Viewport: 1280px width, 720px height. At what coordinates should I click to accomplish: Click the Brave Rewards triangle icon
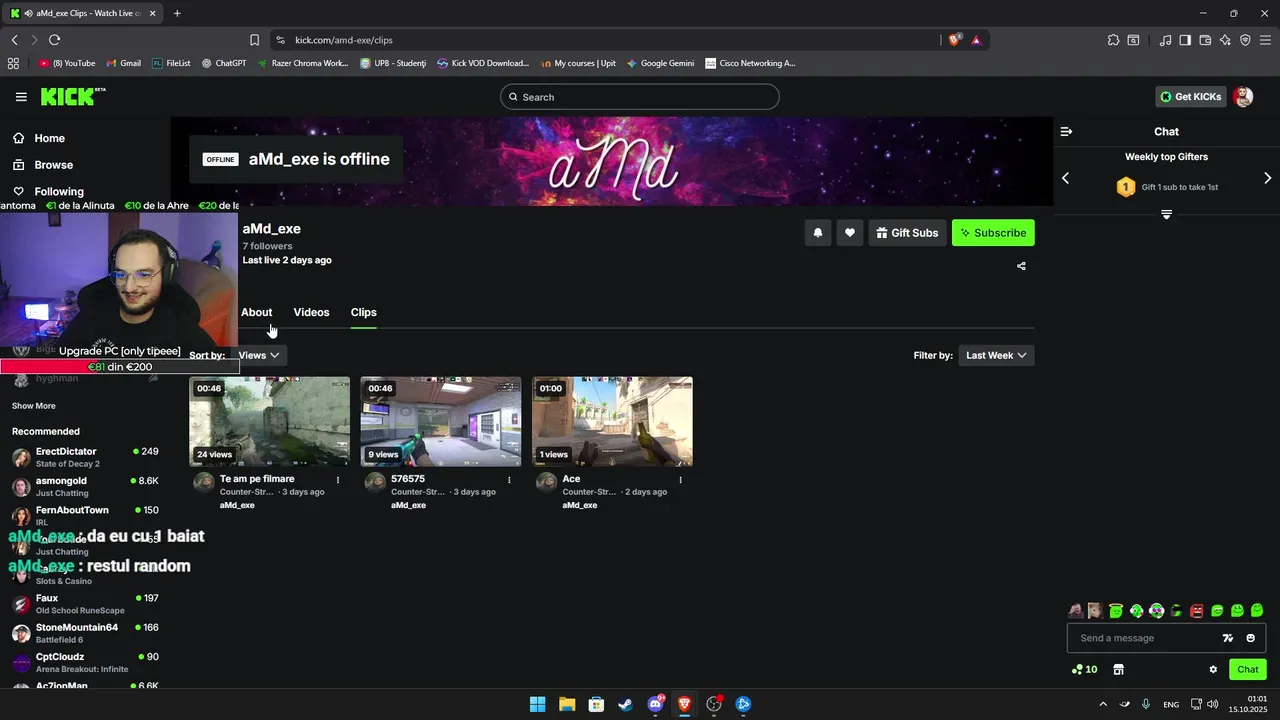pos(976,40)
